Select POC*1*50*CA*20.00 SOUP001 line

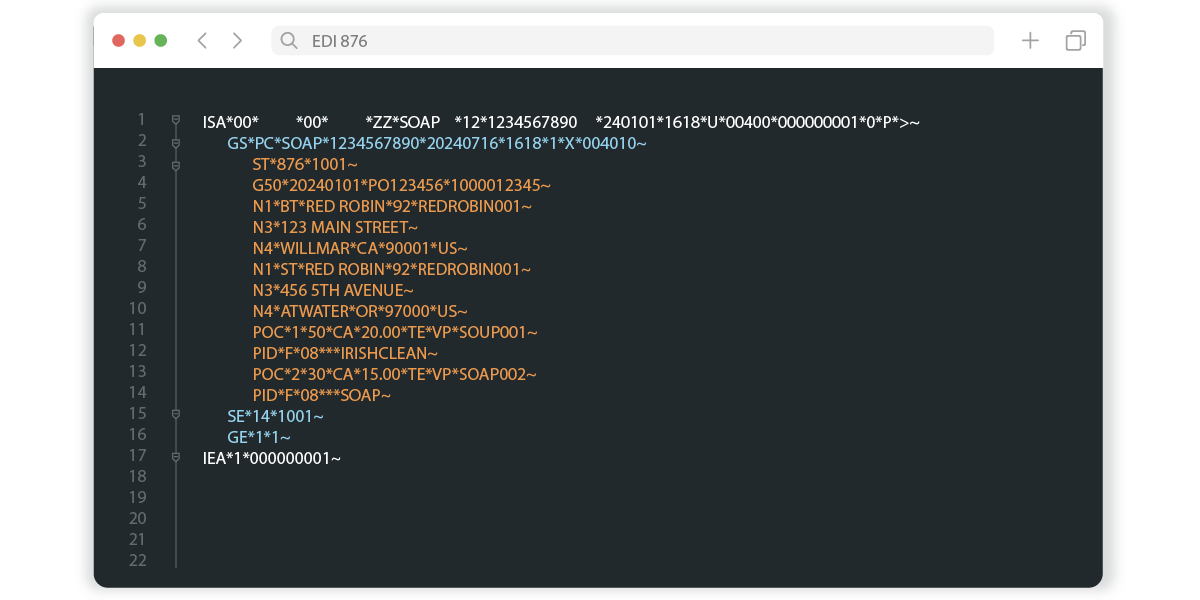(395, 332)
